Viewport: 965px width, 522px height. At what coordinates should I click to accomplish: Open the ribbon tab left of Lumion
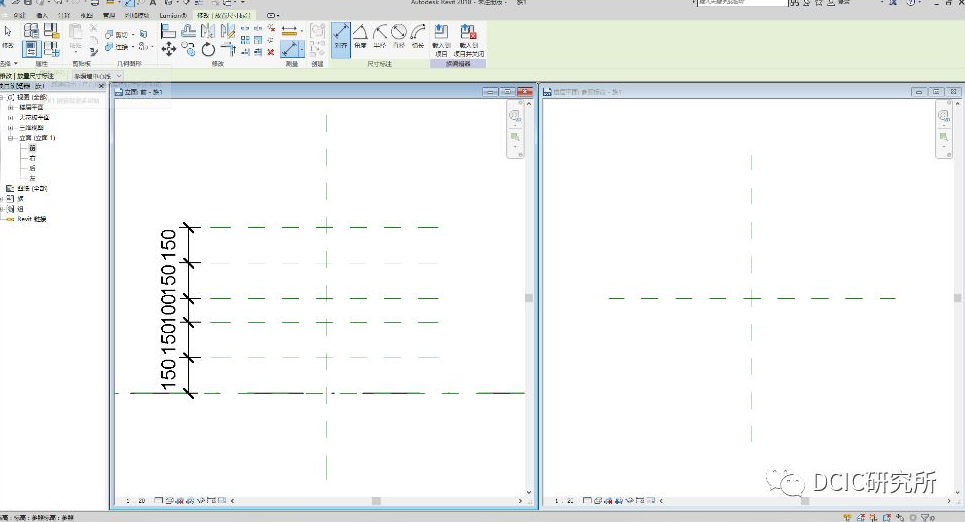(136, 15)
